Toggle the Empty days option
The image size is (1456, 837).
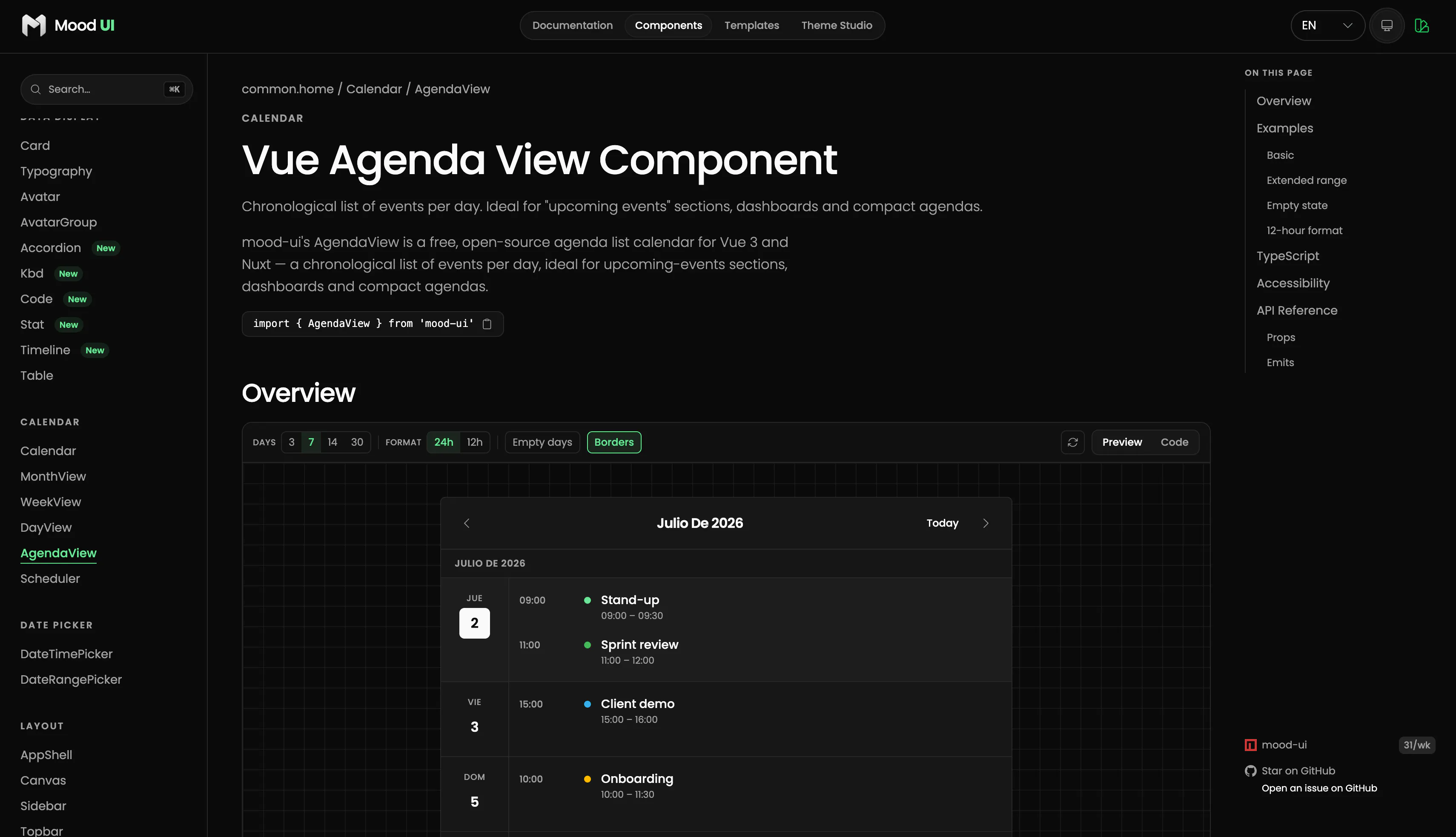coord(542,442)
